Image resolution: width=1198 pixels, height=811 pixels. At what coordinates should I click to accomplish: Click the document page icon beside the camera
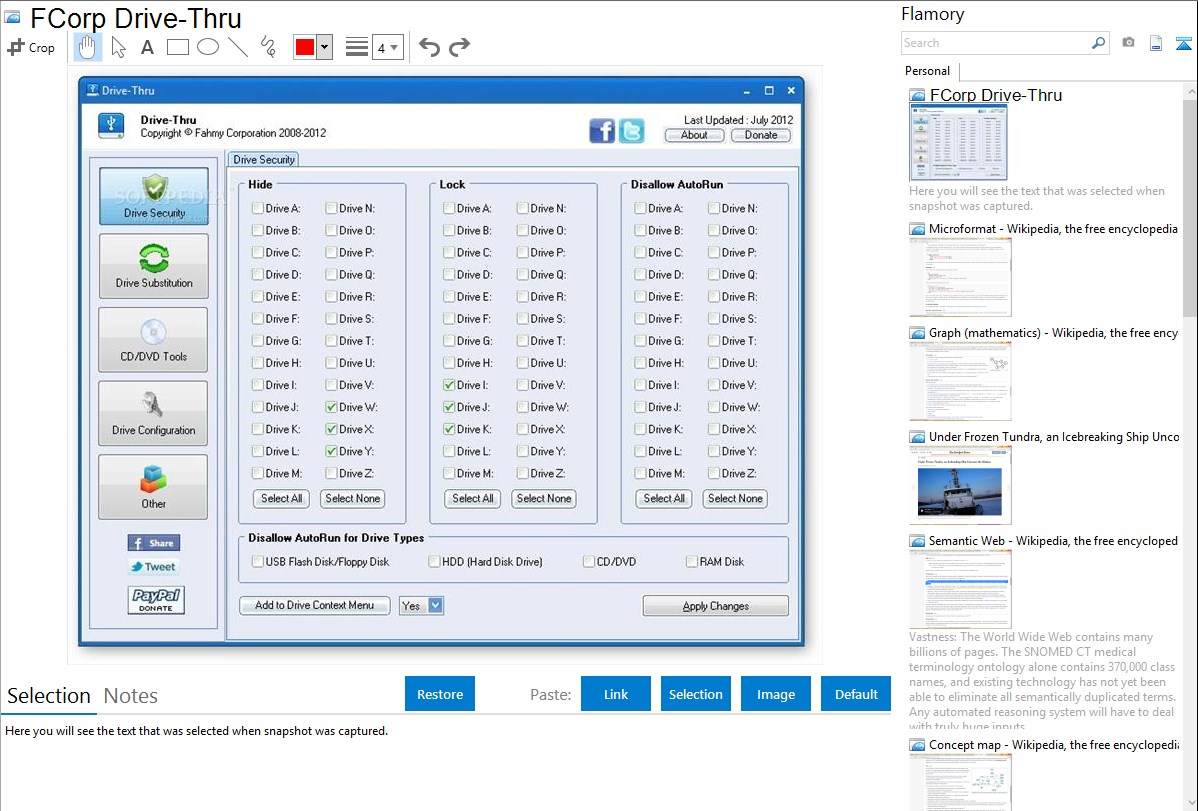(1156, 43)
